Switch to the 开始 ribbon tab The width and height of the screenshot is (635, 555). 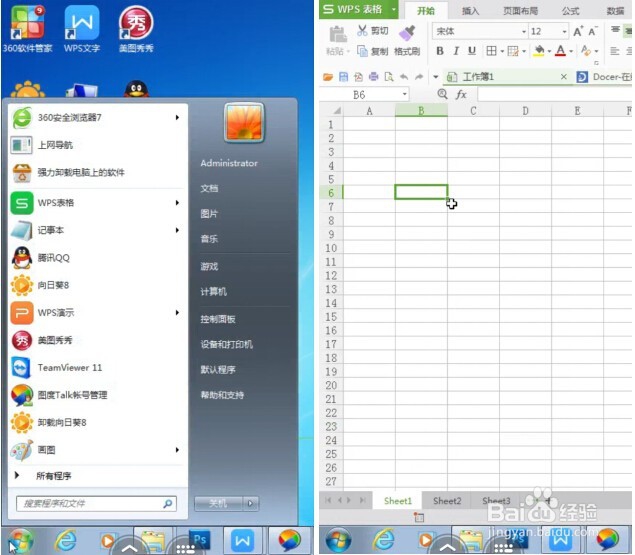click(426, 11)
